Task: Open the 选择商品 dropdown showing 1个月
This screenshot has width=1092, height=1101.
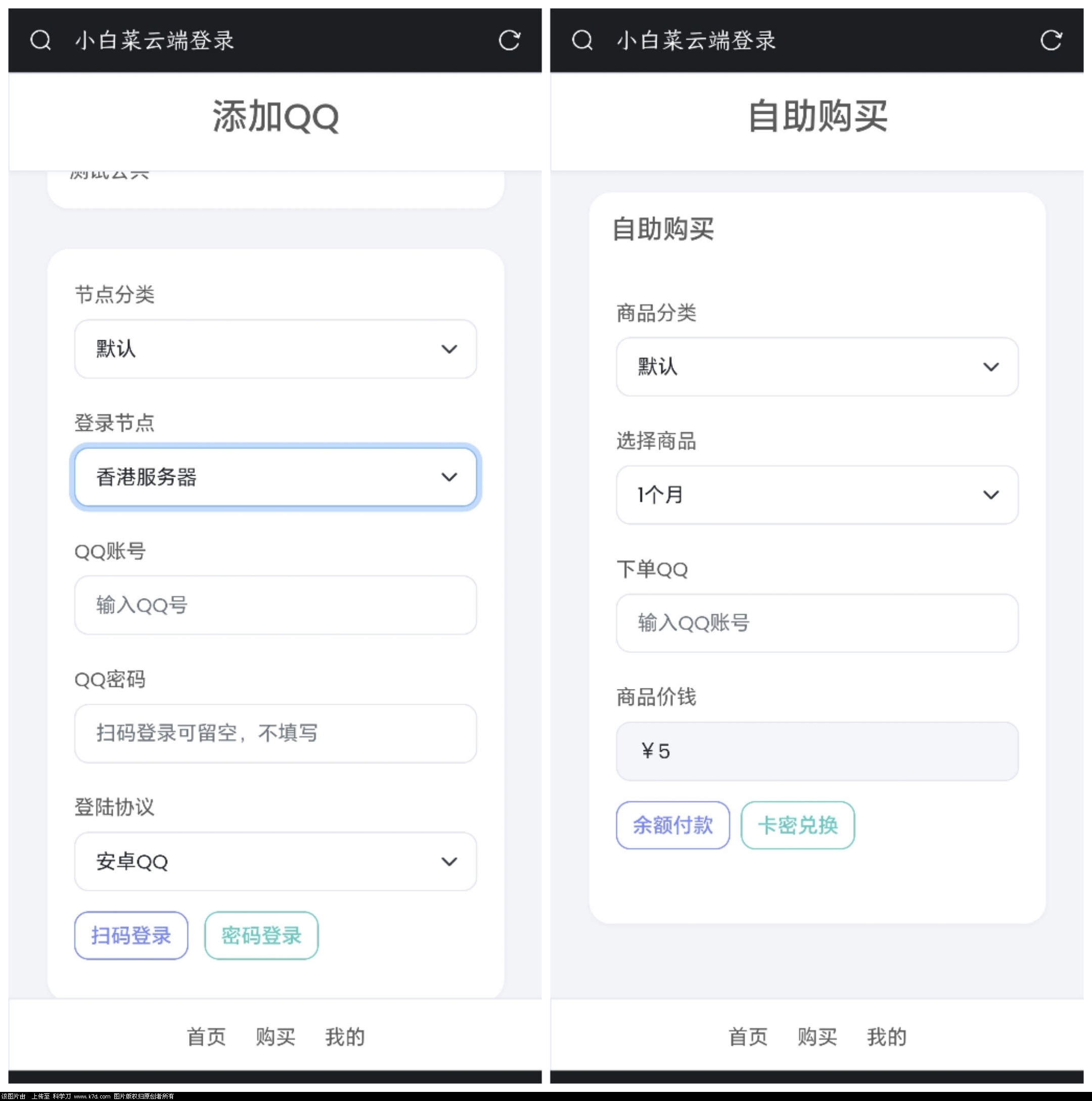Action: [x=817, y=495]
